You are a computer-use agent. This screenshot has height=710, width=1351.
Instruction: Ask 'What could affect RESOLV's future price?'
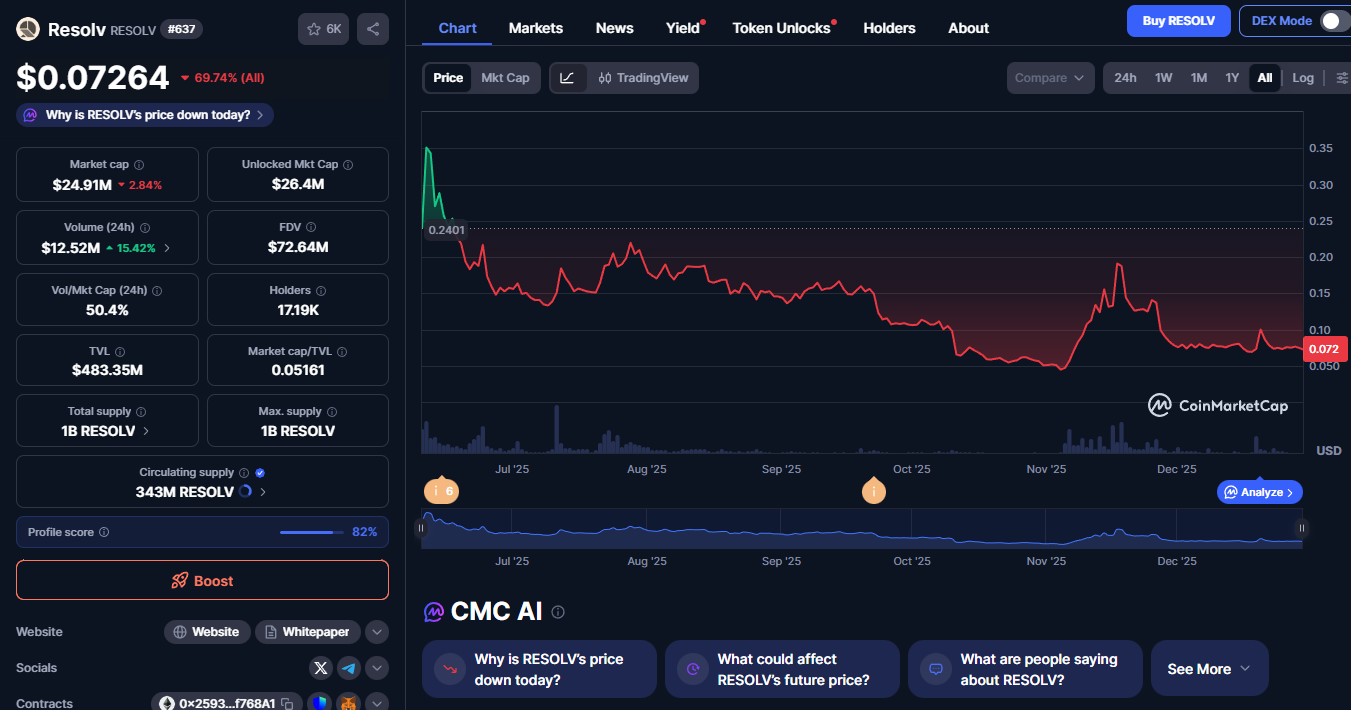point(782,669)
